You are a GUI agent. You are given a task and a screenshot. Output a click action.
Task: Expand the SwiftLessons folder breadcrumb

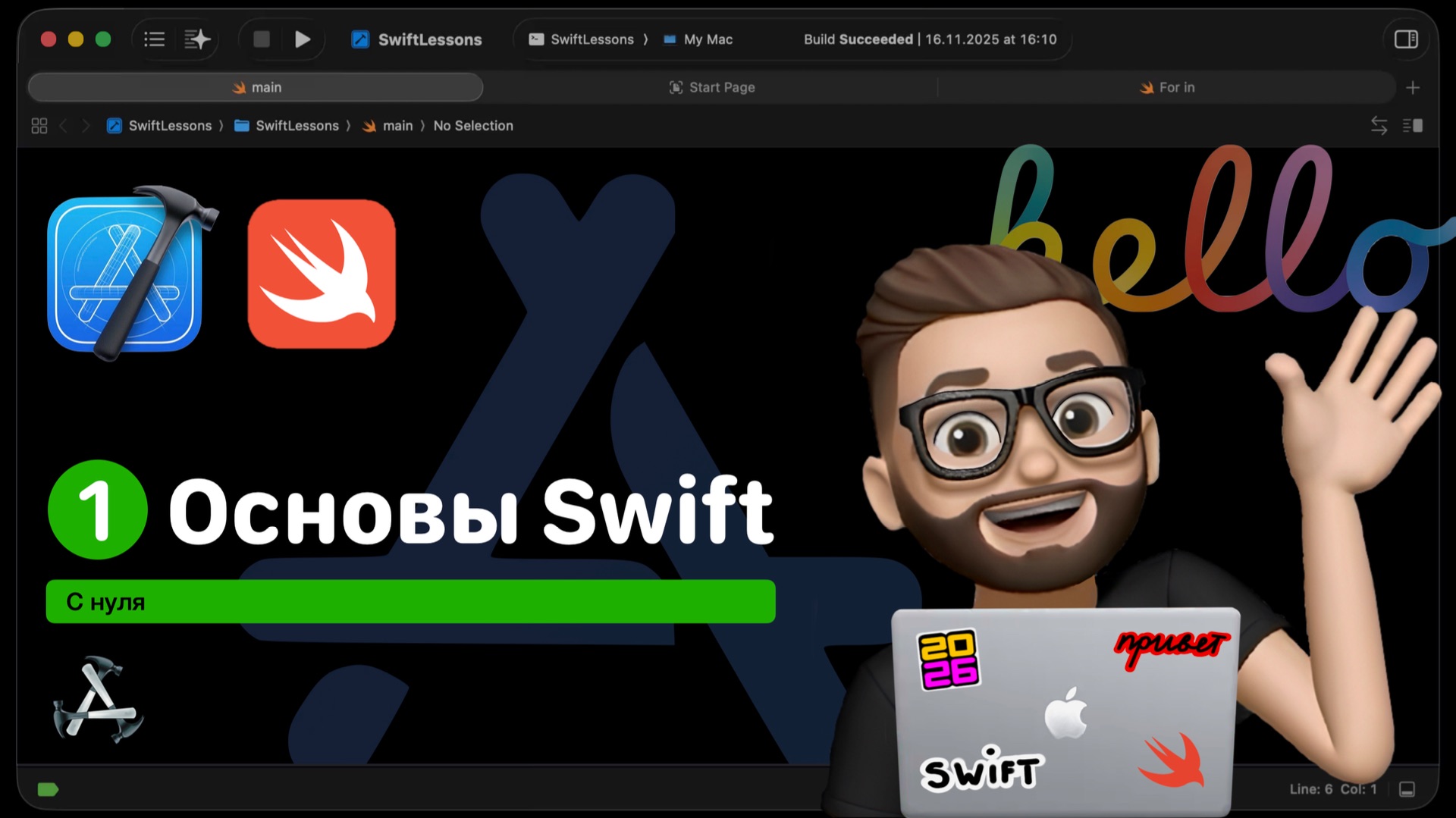(287, 126)
